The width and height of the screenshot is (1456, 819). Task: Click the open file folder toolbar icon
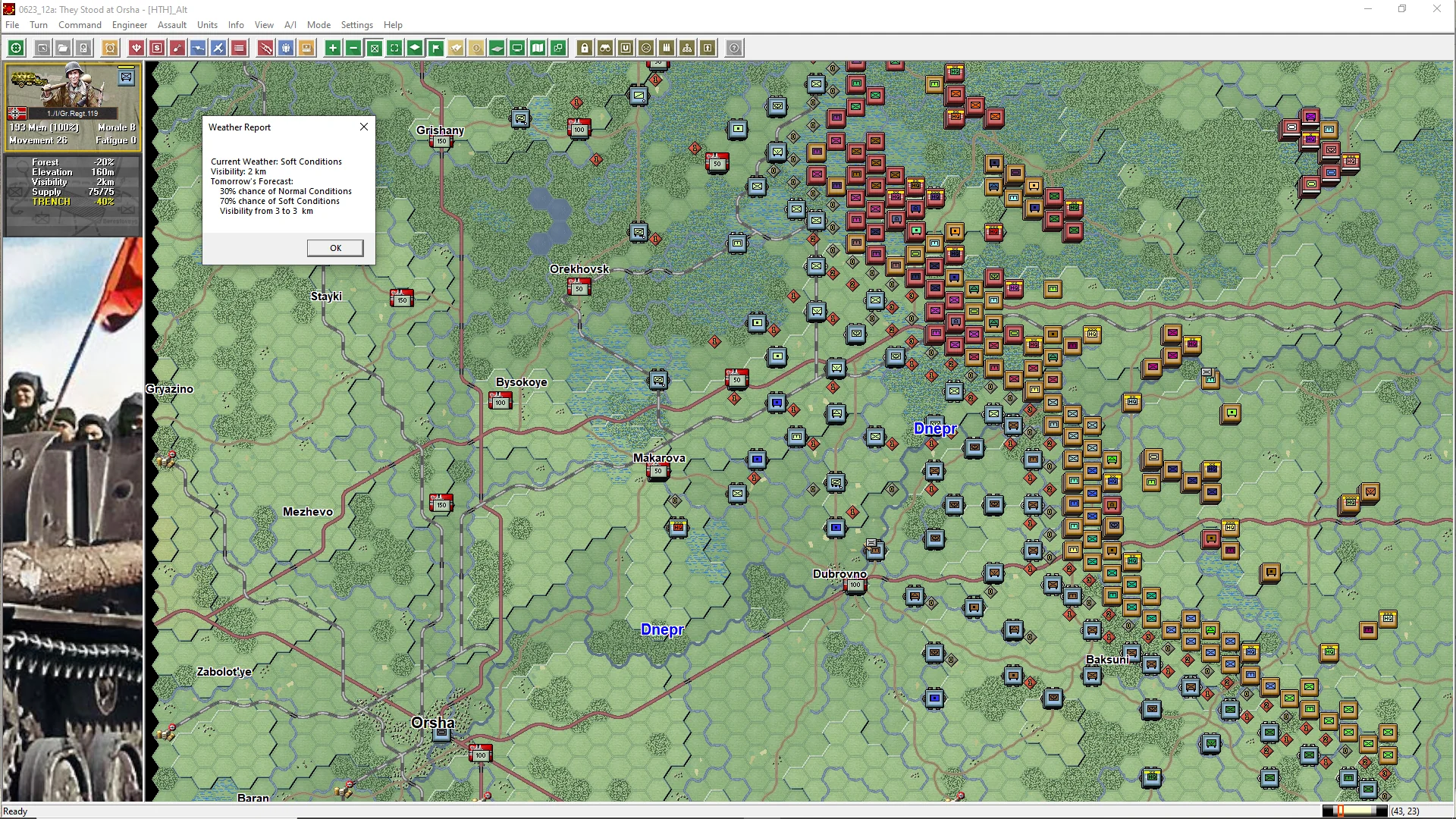point(63,49)
